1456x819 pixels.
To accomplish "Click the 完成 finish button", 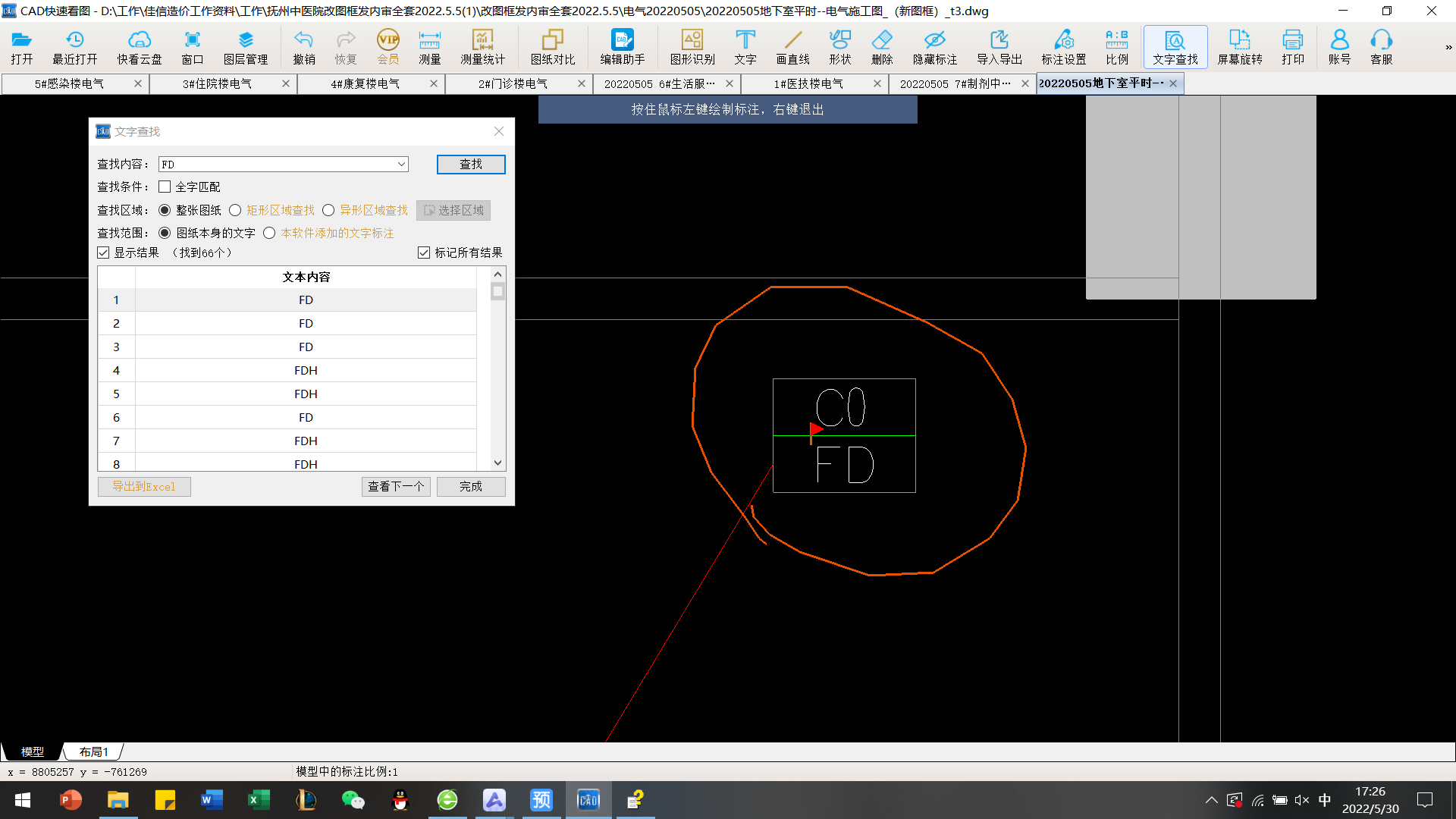I will 471,486.
